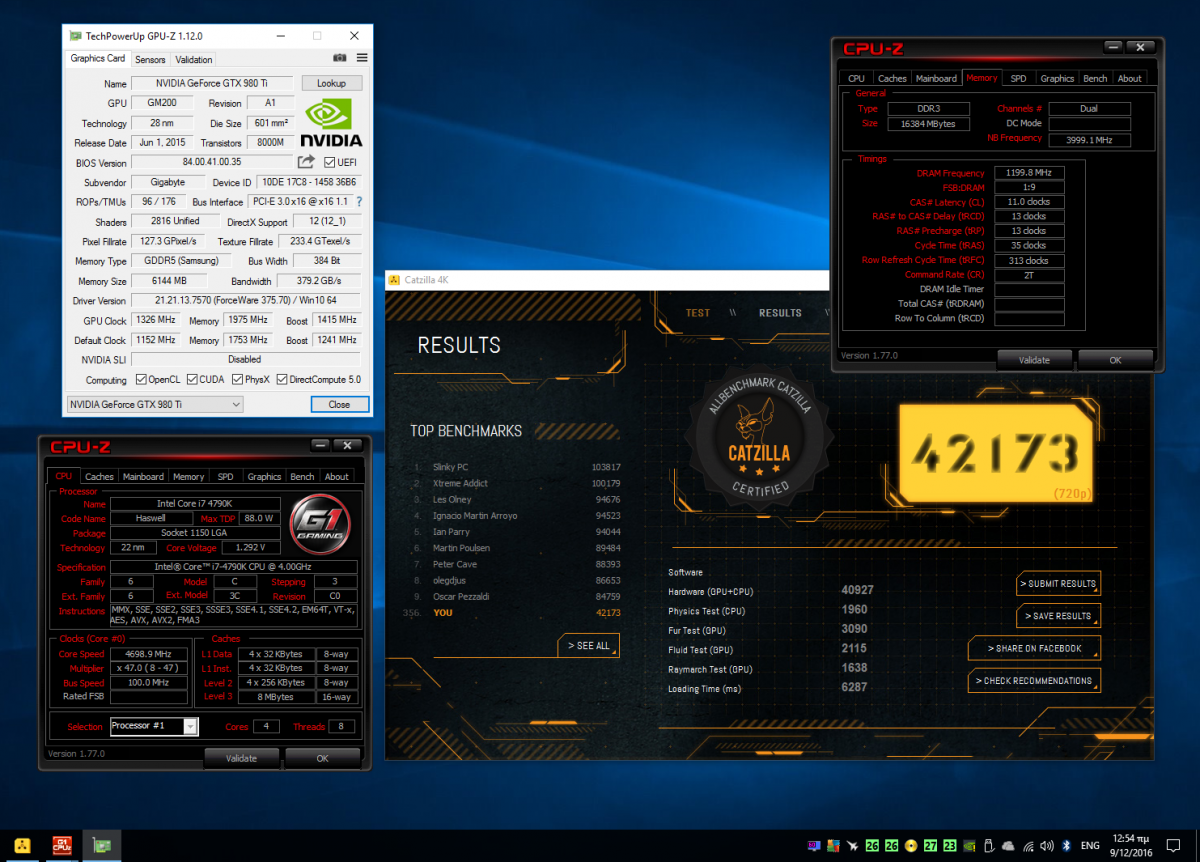Open the About tab in Memory window
This screenshot has width=1200, height=862.
click(x=1130, y=78)
